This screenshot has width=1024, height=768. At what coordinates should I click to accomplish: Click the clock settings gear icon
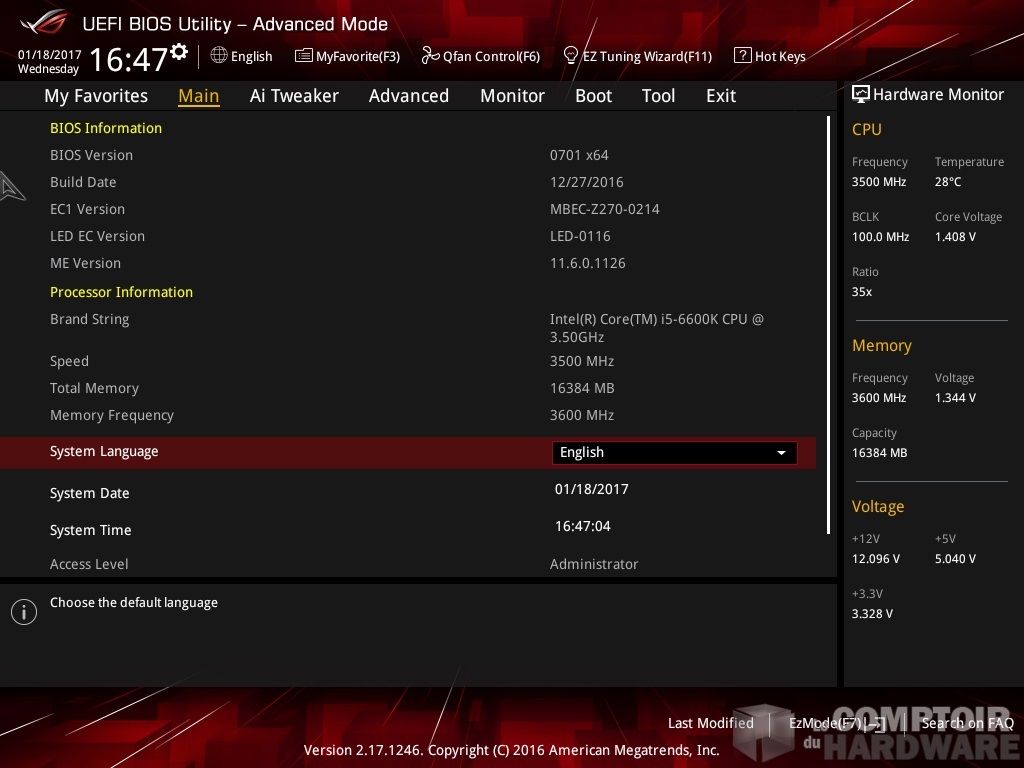[x=179, y=51]
